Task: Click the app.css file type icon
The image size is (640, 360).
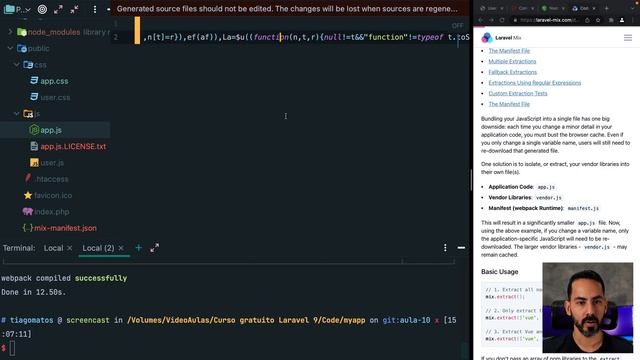Action: [x=34, y=80]
